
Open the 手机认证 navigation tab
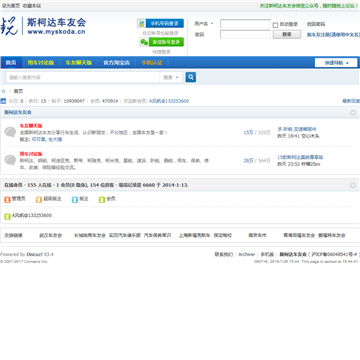[152, 63]
